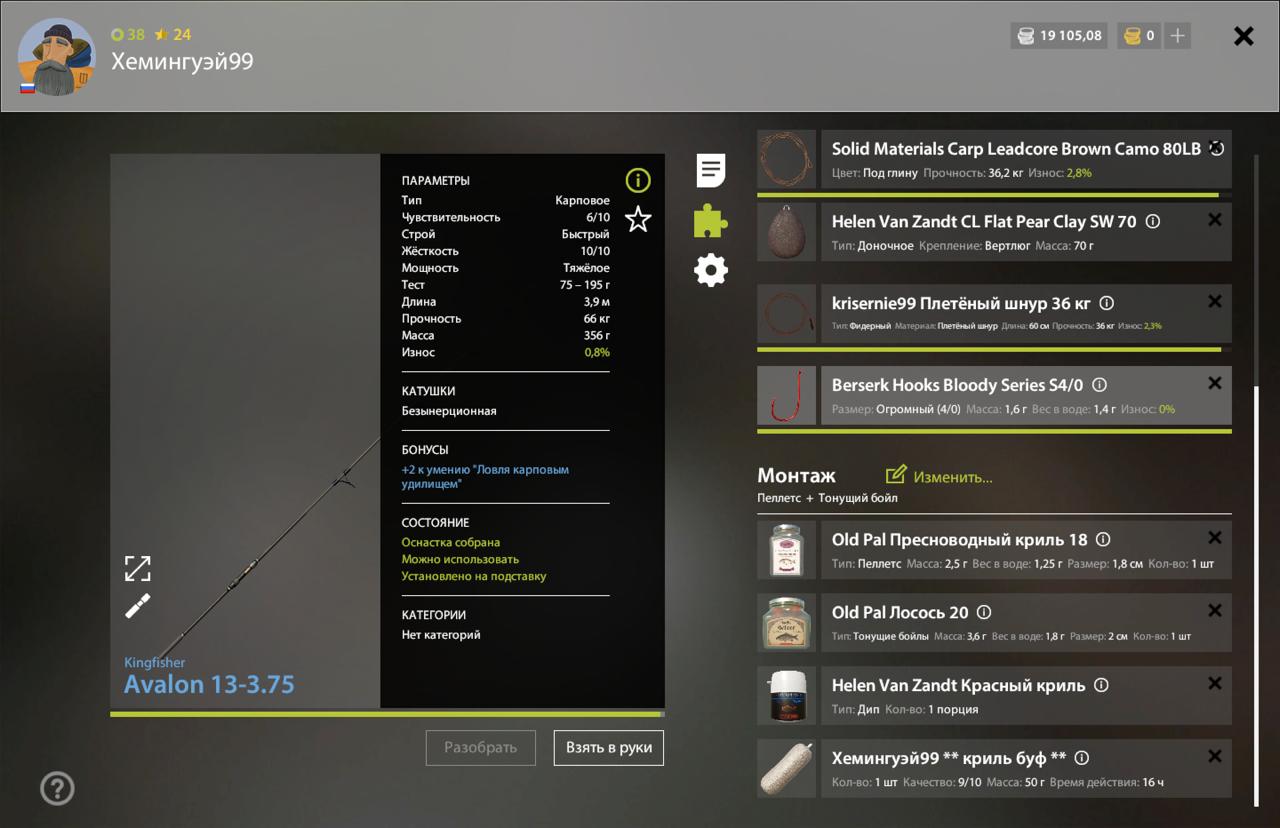Remove the Хемингуэй99 криль буф groundbait
The image size is (1280, 828).
click(1215, 756)
